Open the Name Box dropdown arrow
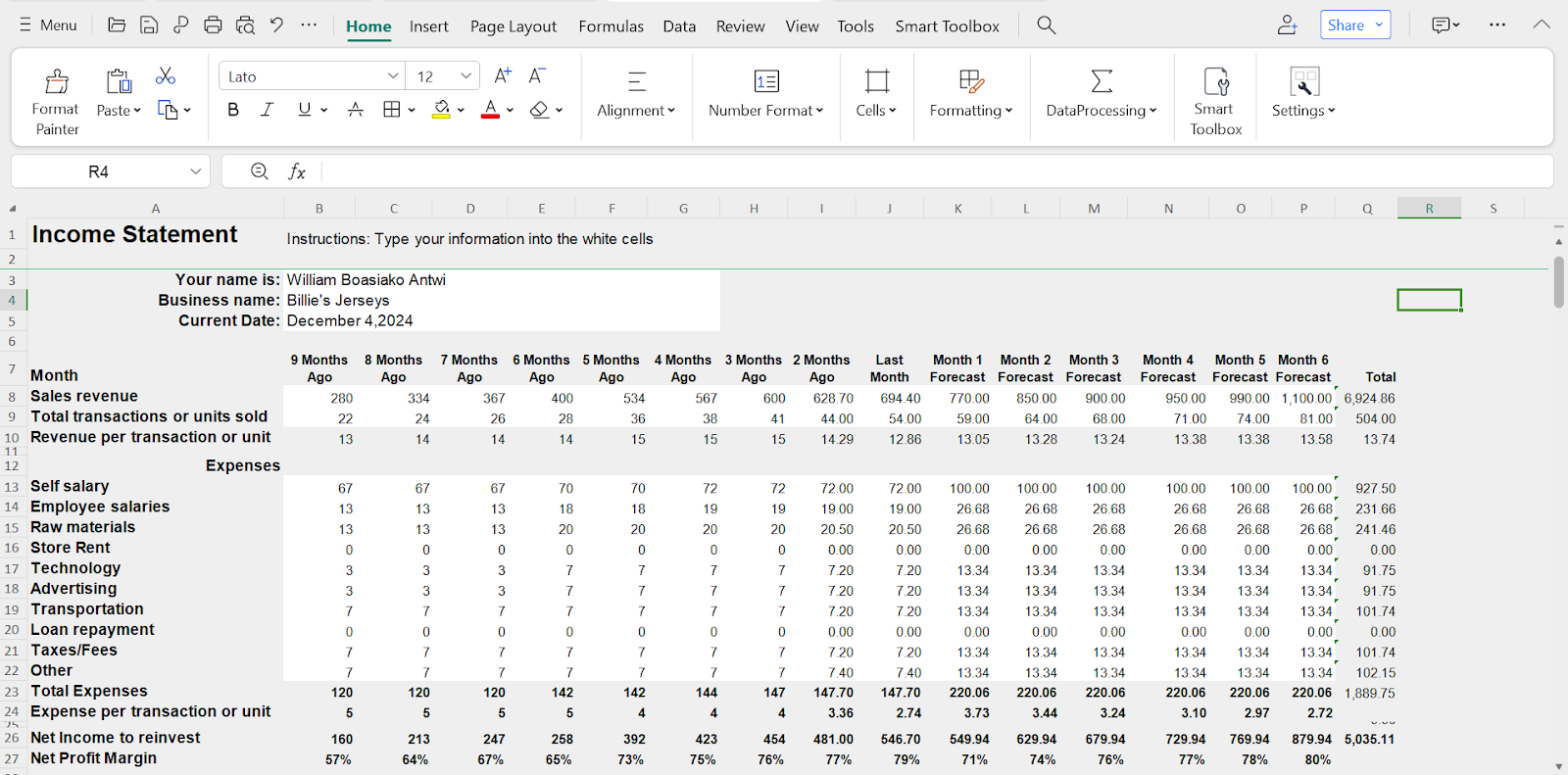 pos(196,171)
